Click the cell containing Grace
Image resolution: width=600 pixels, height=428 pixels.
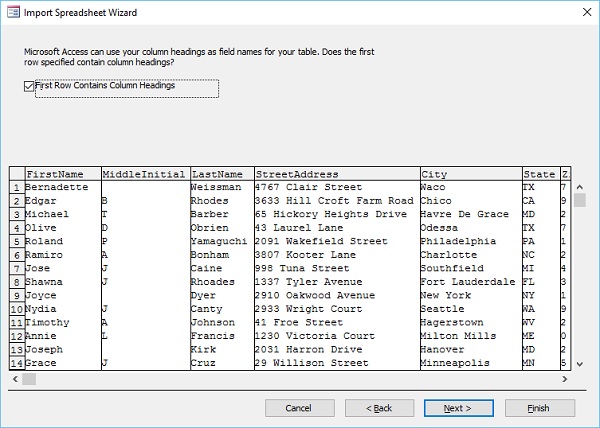63,363
